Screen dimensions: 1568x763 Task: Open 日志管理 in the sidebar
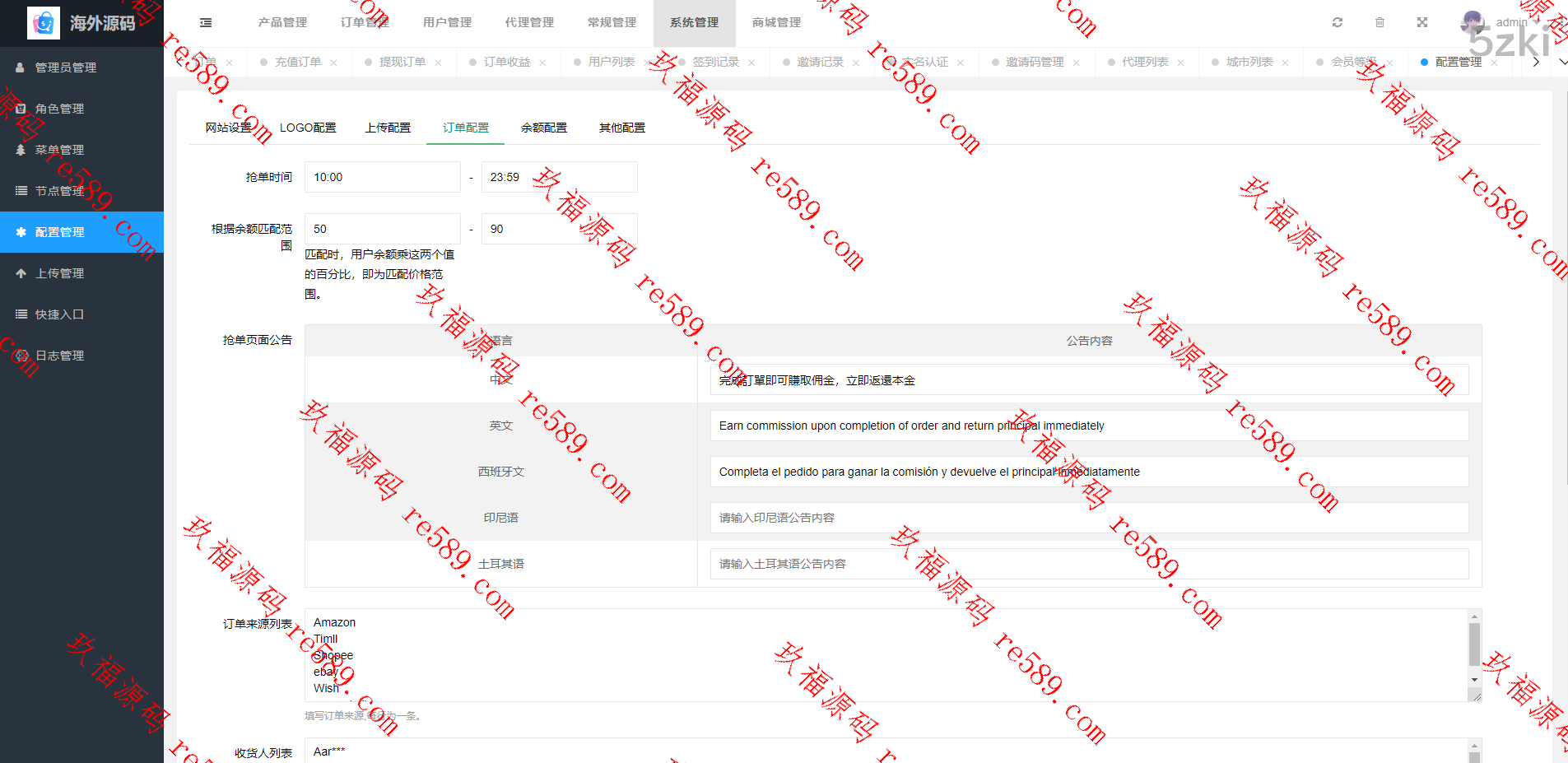coord(59,356)
